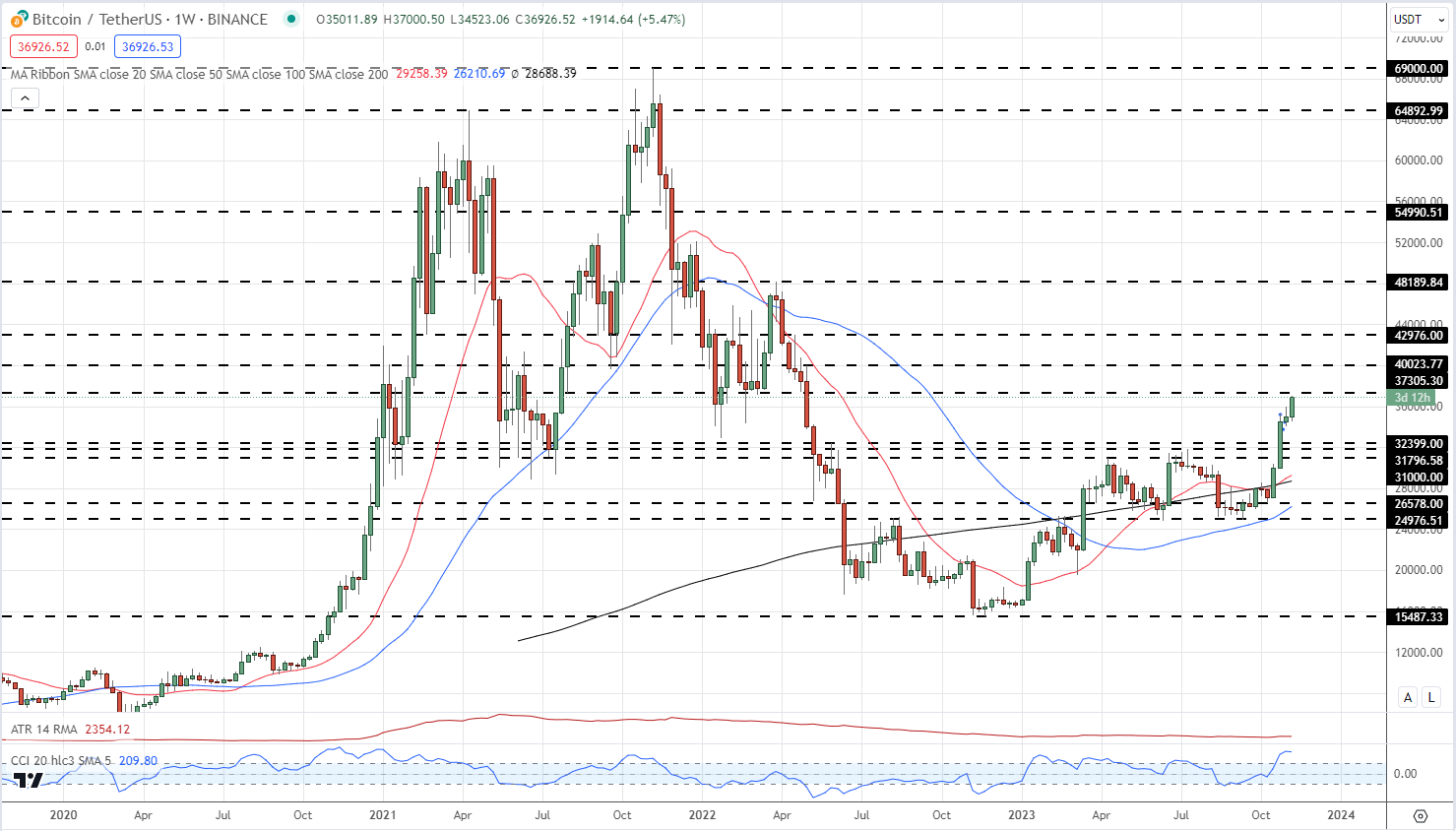Click the 15487.33 price level label

pos(1419,617)
